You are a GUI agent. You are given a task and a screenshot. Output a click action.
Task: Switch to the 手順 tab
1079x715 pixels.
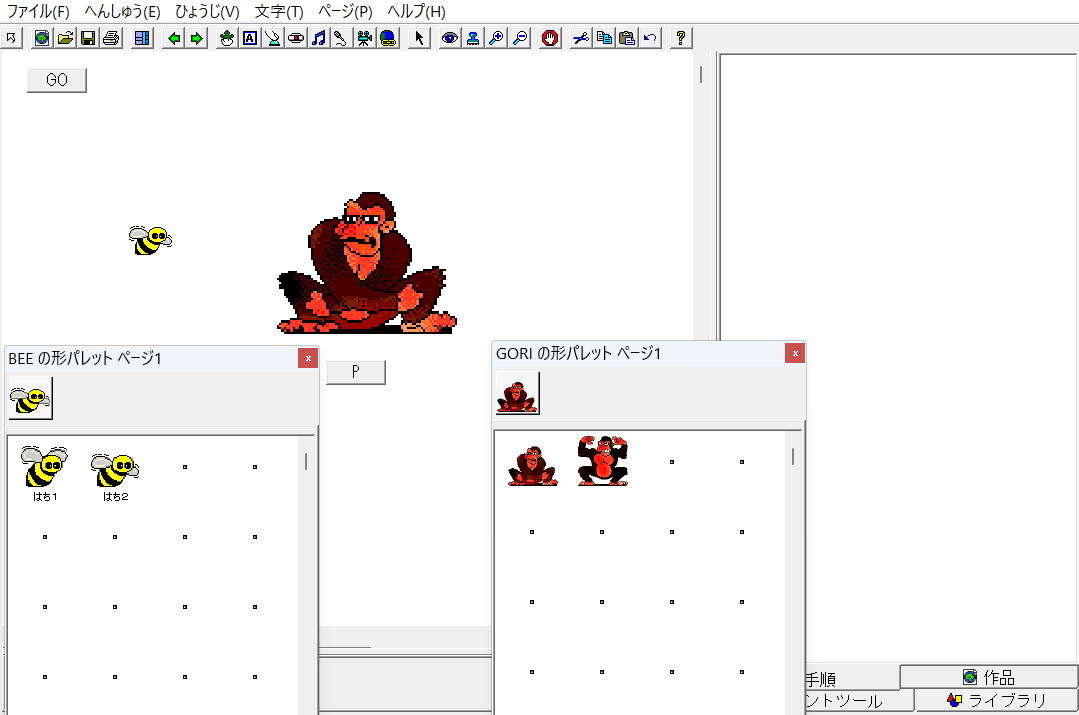851,679
